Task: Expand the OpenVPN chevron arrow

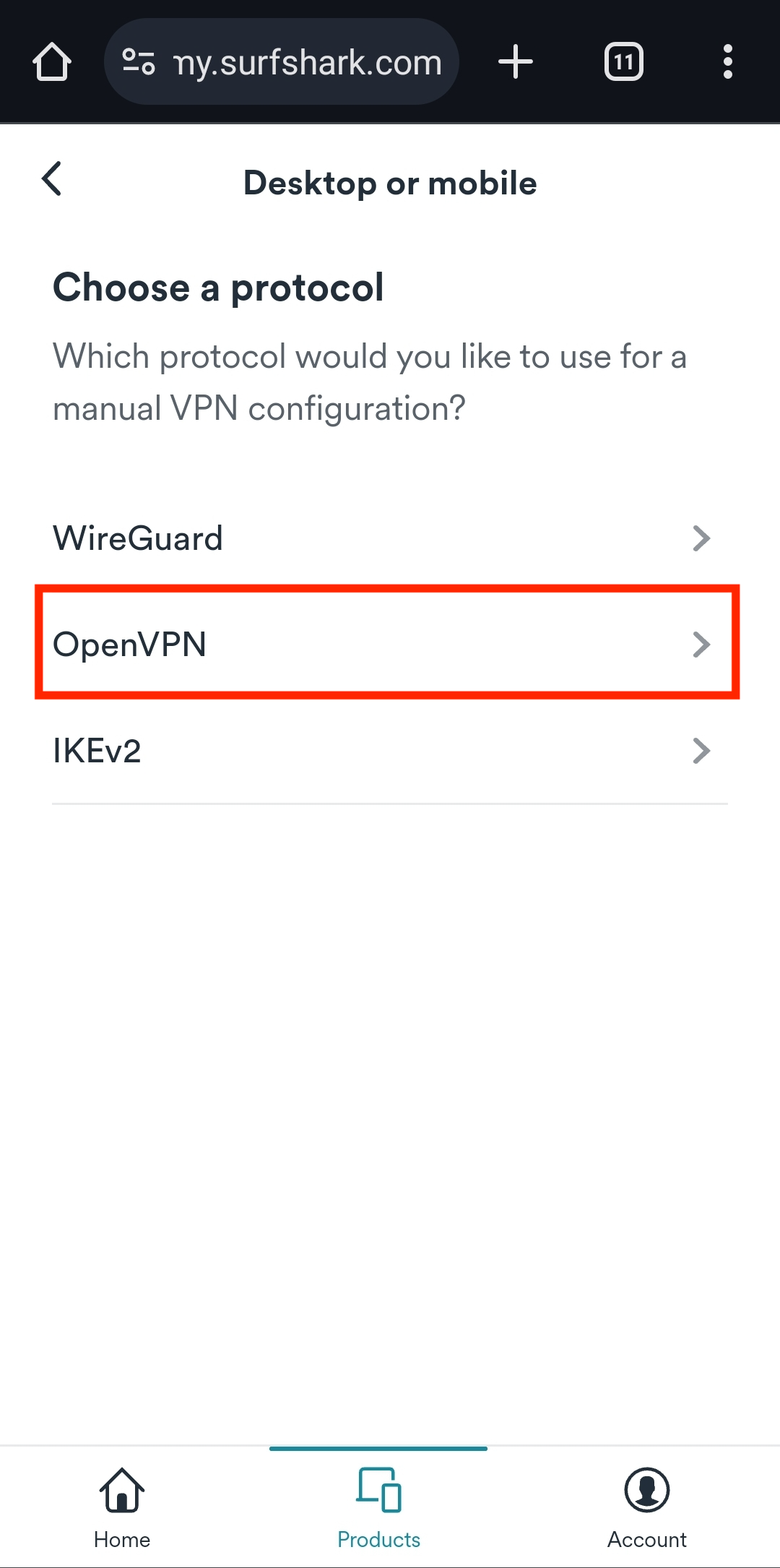Action: (701, 645)
